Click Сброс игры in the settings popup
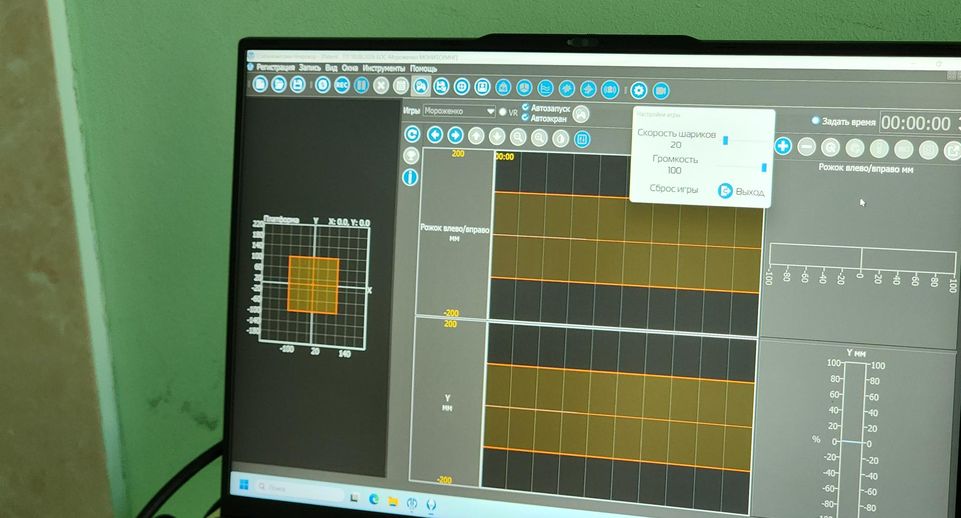961x518 pixels. [674, 189]
